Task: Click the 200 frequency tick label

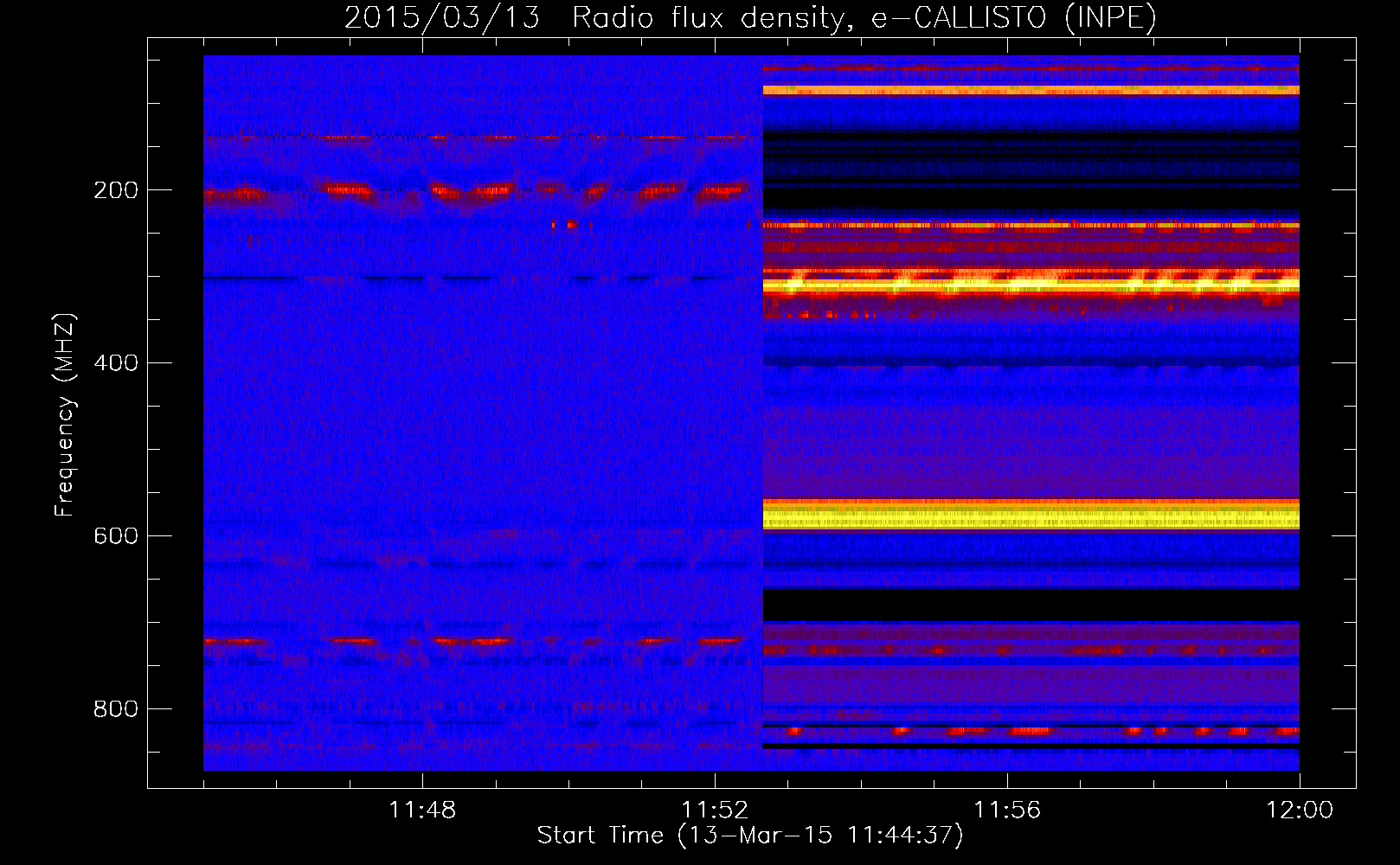Action: coord(116,190)
